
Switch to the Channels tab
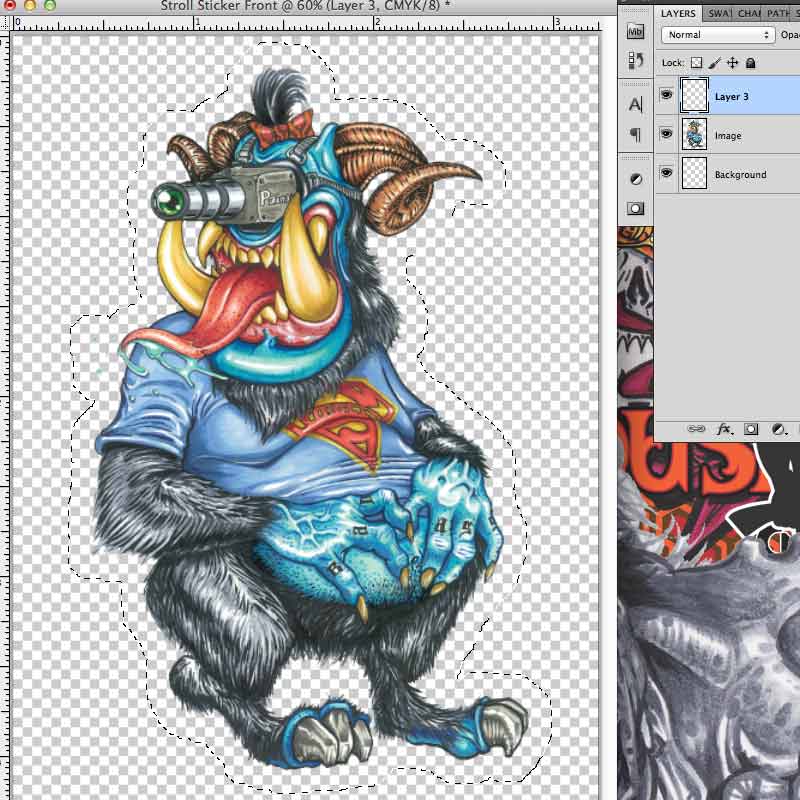(748, 14)
